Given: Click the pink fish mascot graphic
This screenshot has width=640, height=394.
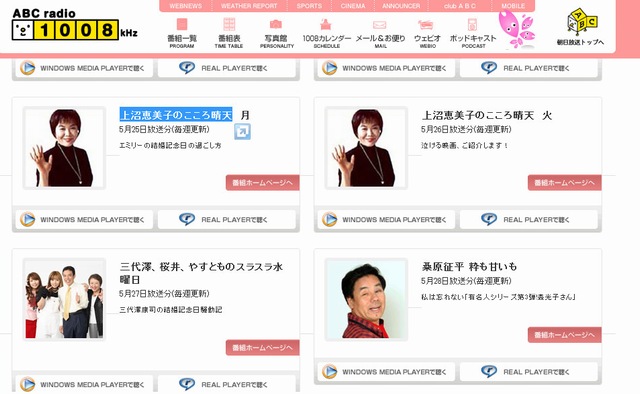Looking at the screenshot, I should [516, 29].
